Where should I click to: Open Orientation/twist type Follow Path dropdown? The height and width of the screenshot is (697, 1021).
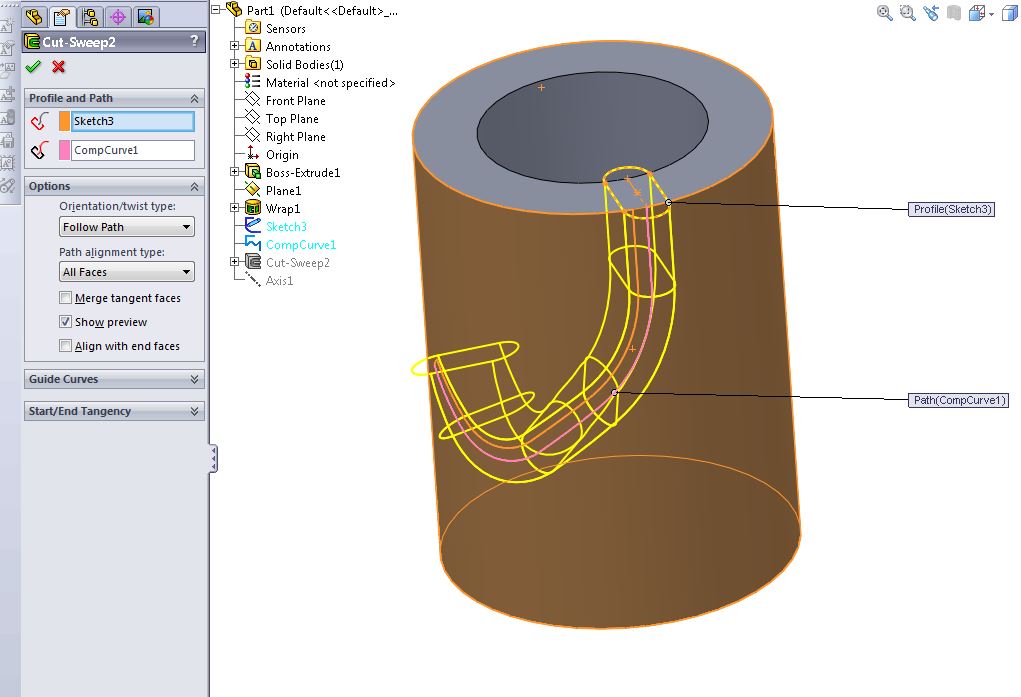(127, 227)
